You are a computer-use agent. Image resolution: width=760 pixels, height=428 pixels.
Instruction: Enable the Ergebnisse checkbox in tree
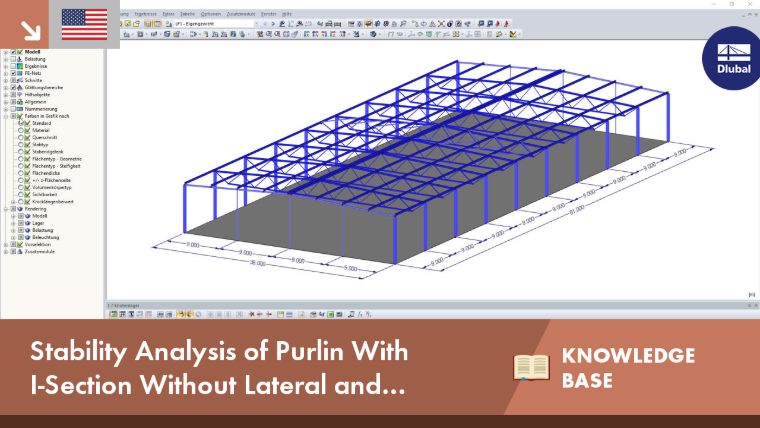tap(13, 66)
